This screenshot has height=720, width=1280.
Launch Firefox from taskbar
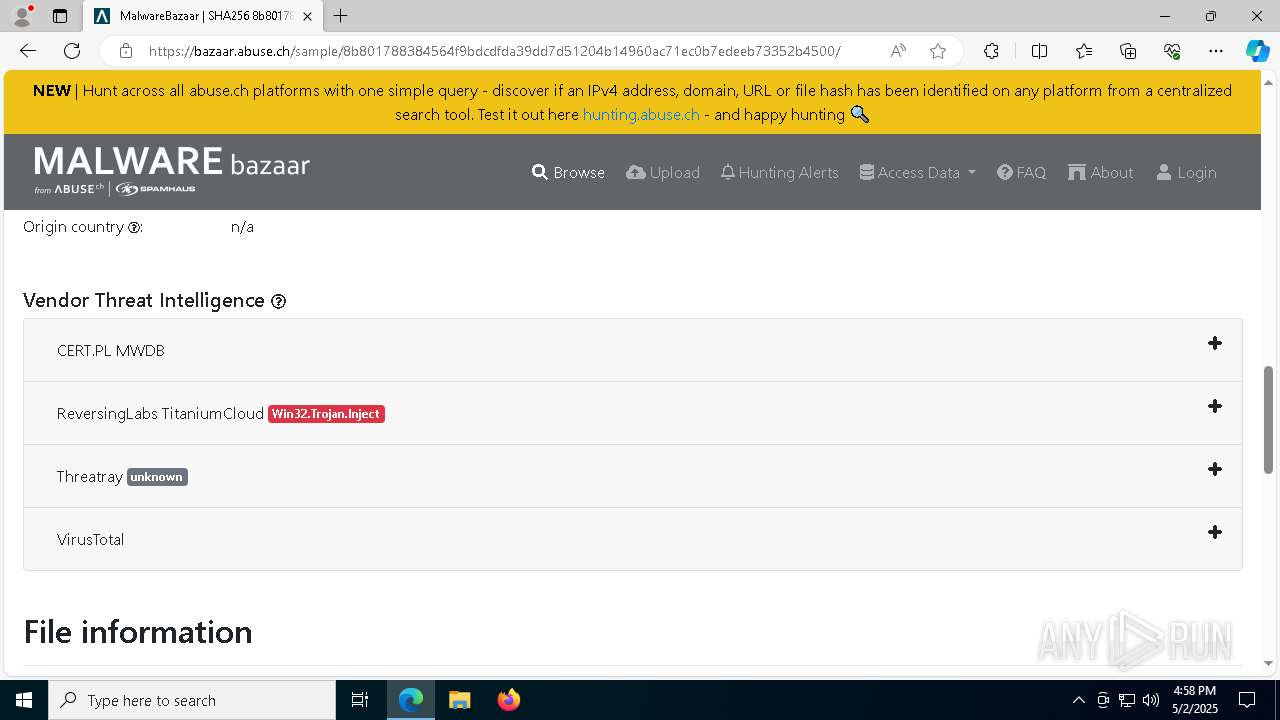click(x=509, y=700)
